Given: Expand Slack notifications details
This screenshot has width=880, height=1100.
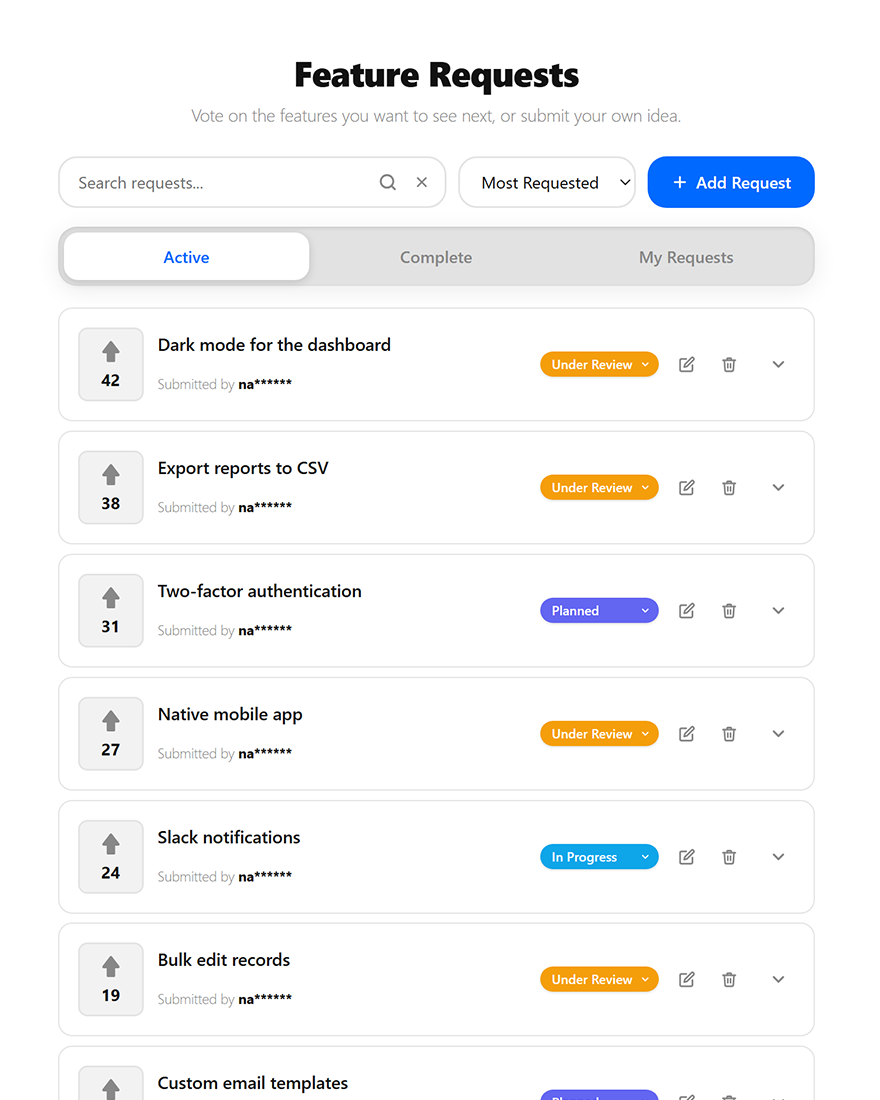Looking at the screenshot, I should (778, 857).
